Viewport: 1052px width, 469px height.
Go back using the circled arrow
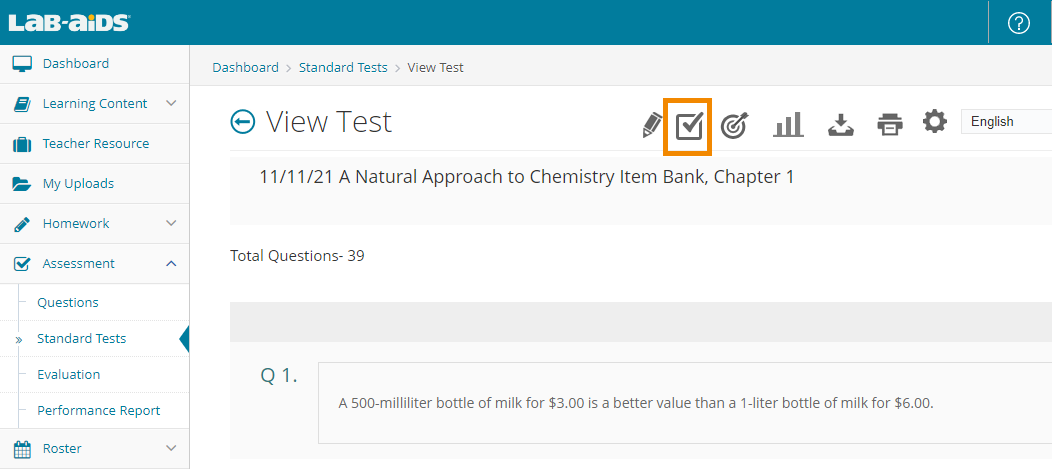243,122
